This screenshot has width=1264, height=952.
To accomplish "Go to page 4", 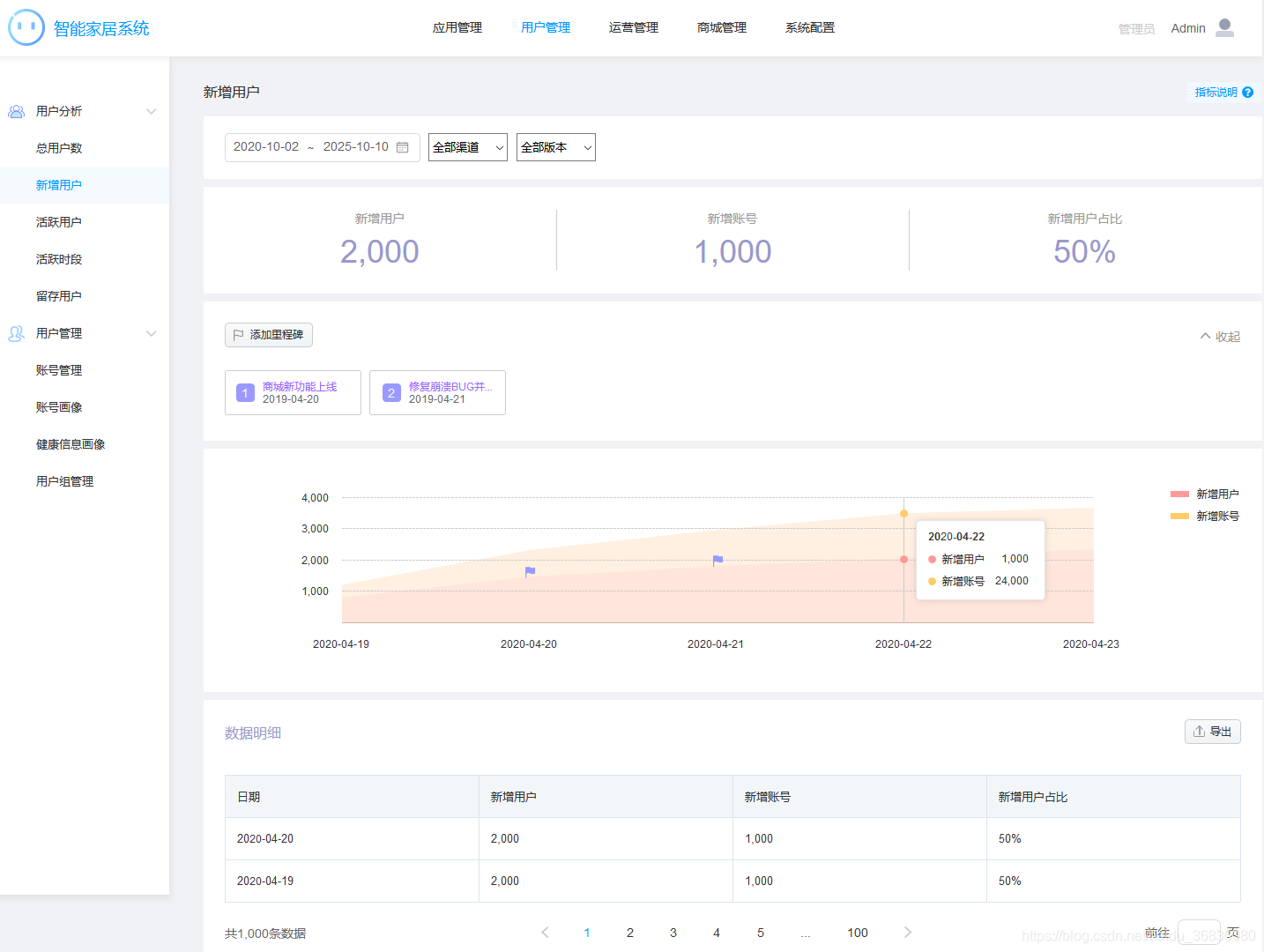I will [717, 933].
